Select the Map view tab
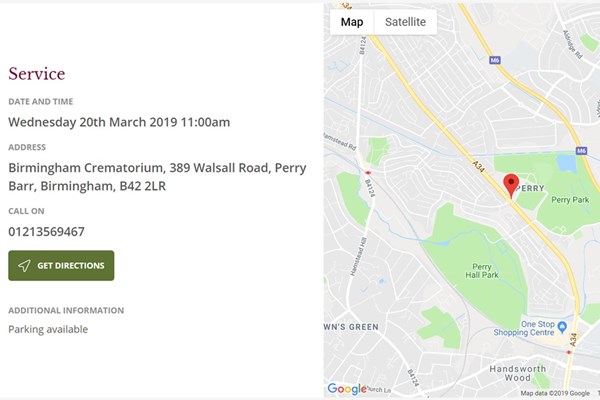 352,22
